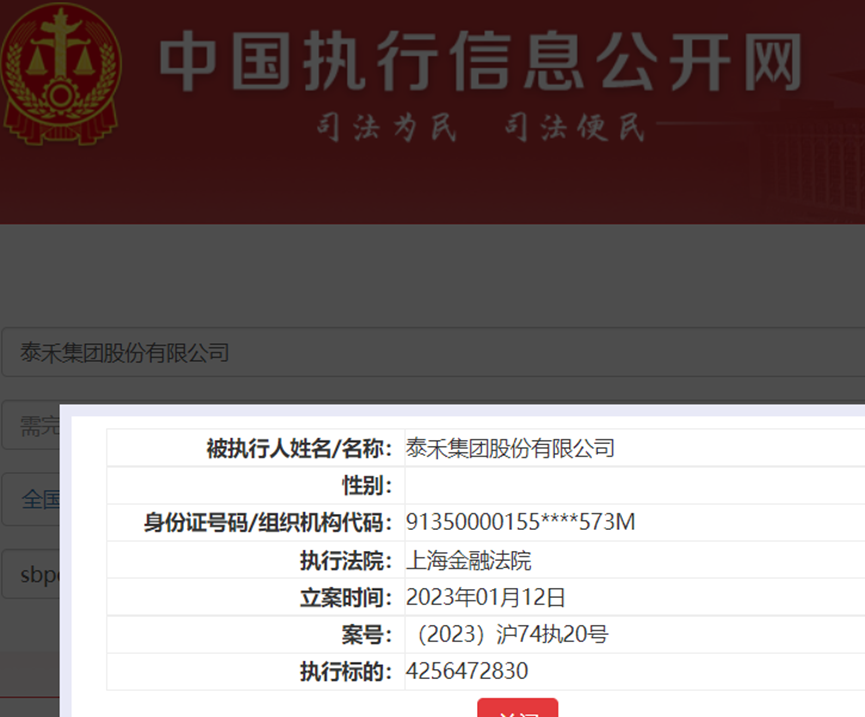Select the ID code 91350000155****573M

520,523
